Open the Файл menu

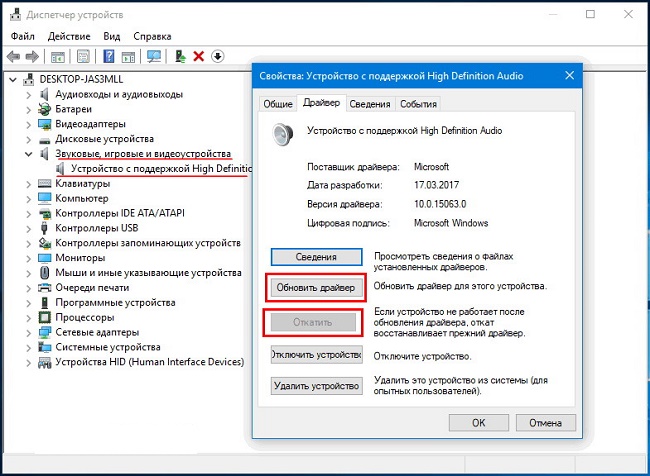22,36
